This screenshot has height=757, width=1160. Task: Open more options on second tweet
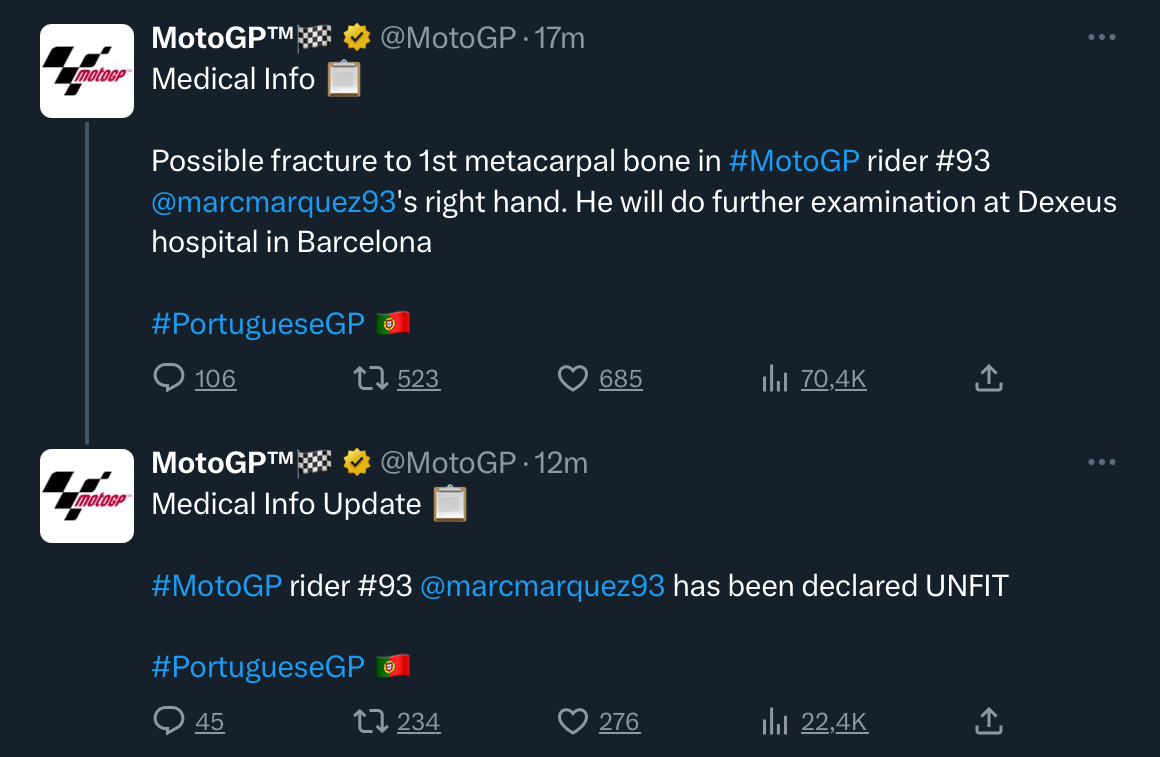tap(1101, 462)
